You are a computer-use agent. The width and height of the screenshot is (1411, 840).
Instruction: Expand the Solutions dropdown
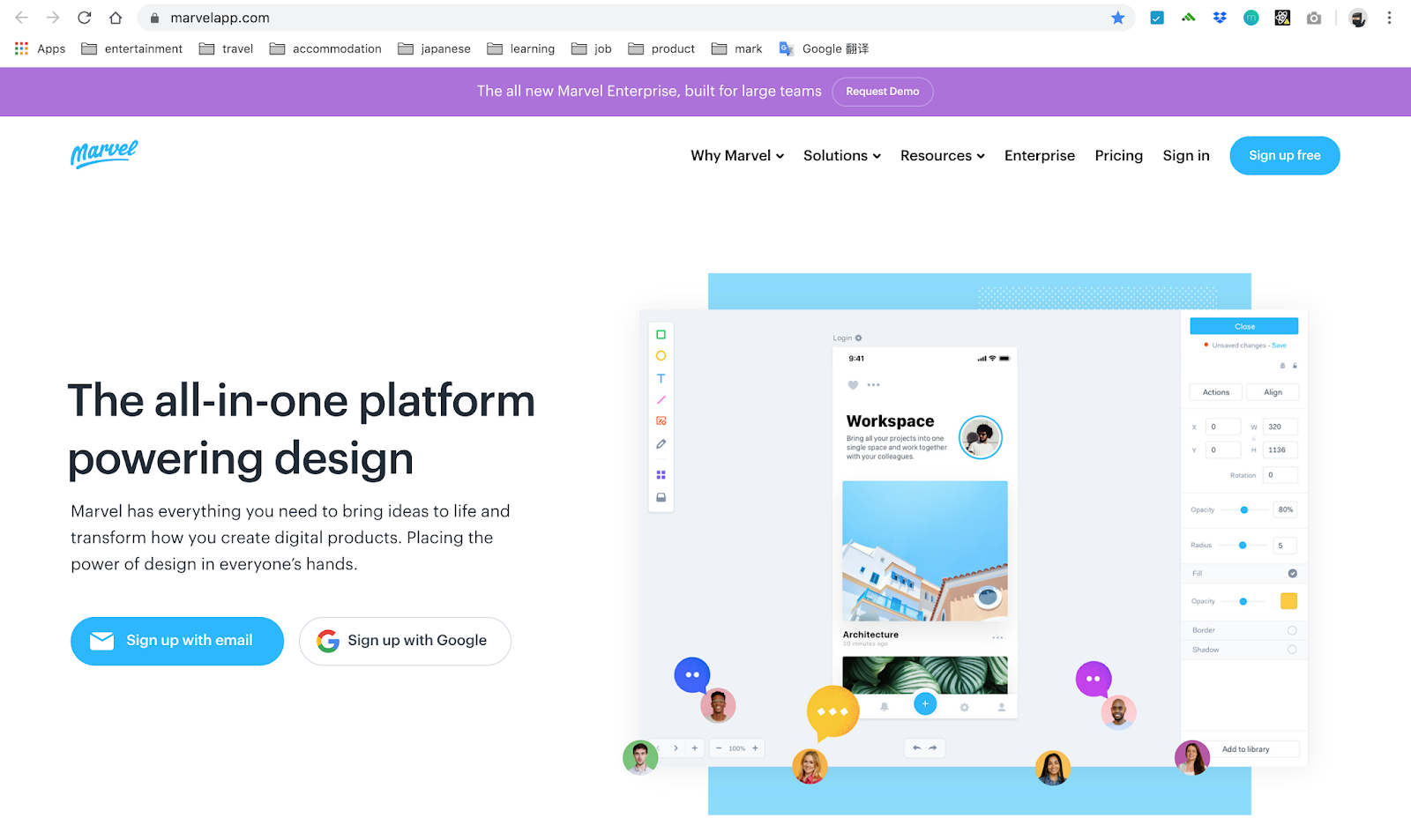(842, 155)
